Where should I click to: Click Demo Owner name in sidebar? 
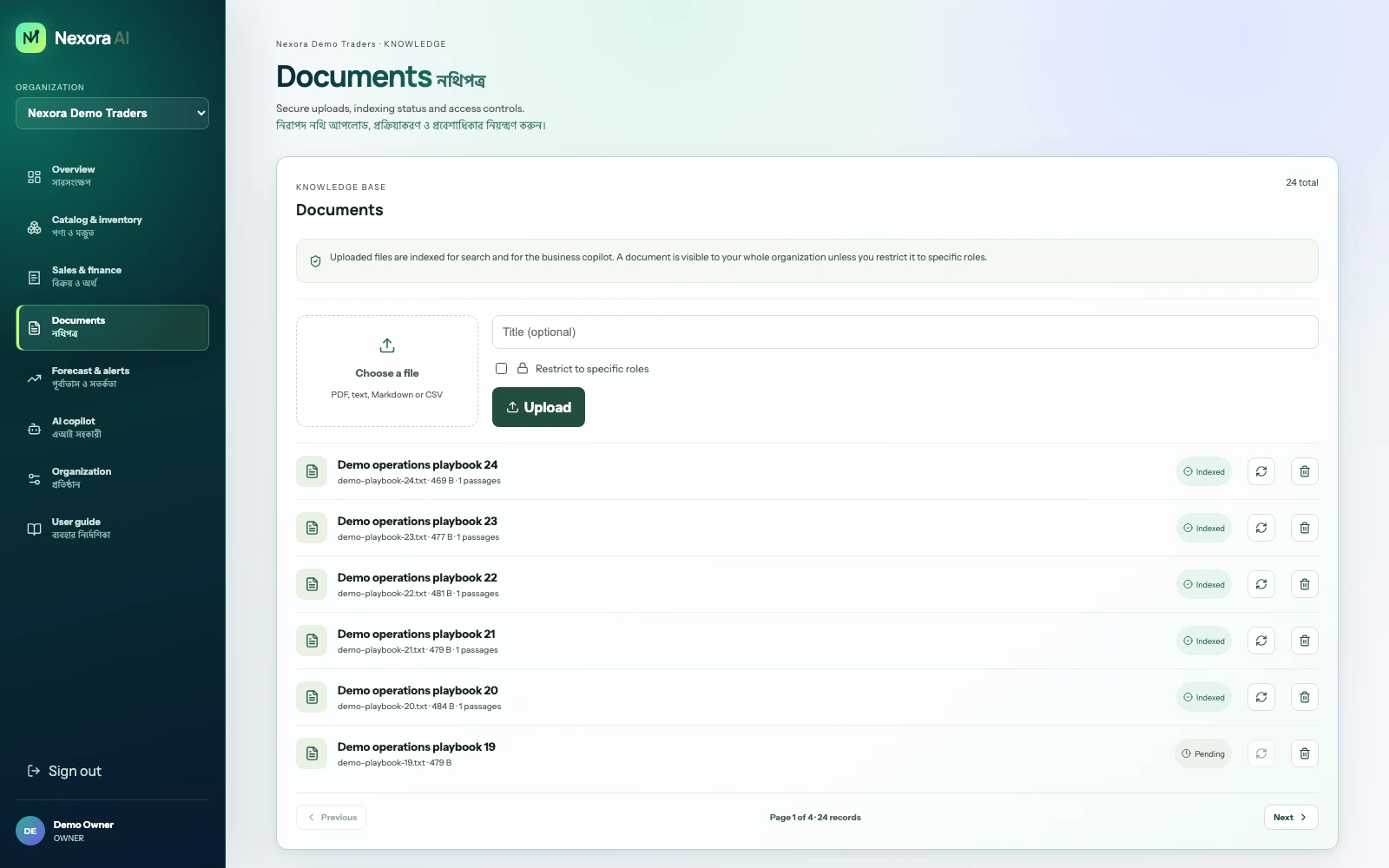83,825
